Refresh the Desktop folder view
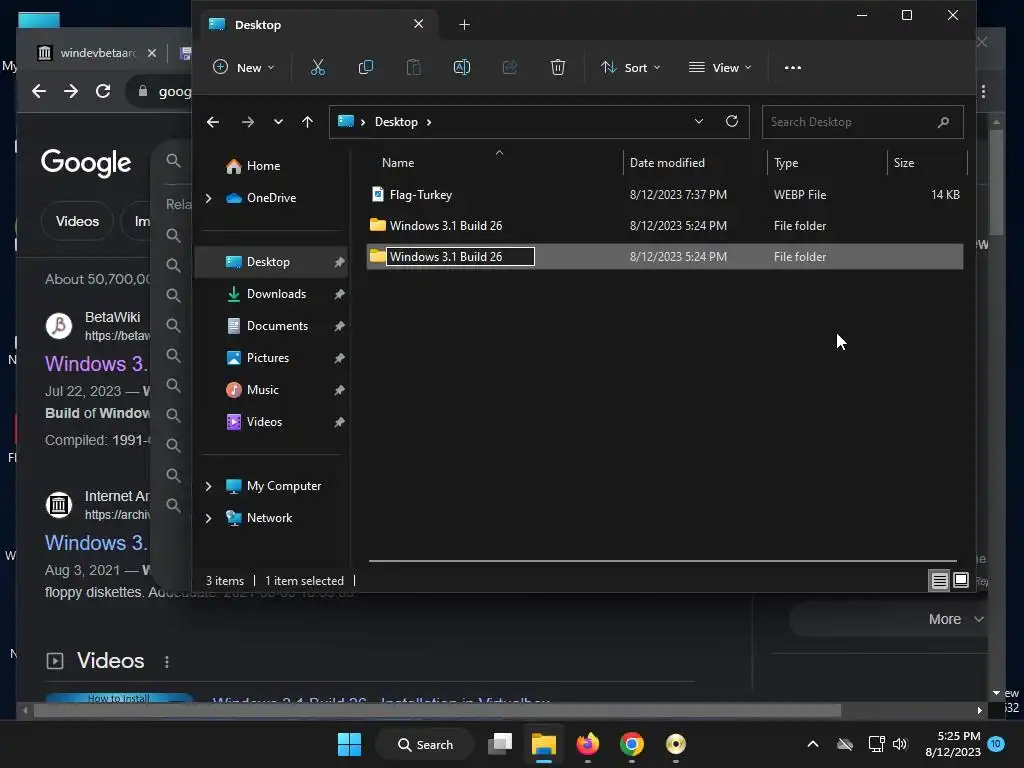 732,121
